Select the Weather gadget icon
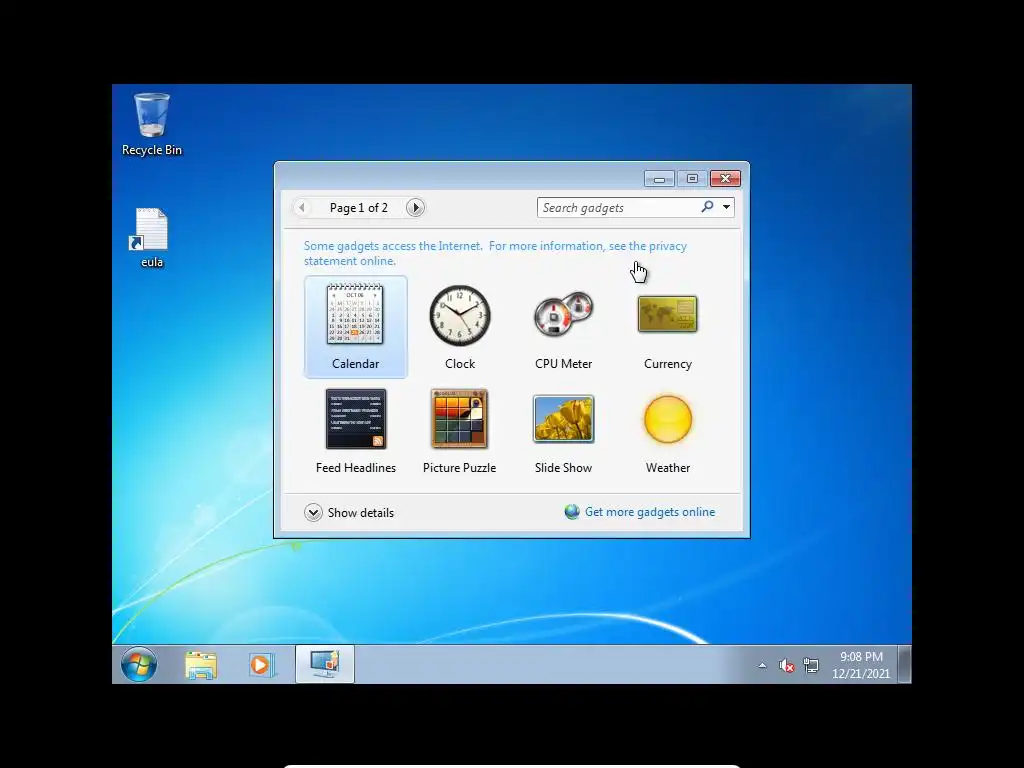Viewport: 1024px width, 768px height. 667,419
